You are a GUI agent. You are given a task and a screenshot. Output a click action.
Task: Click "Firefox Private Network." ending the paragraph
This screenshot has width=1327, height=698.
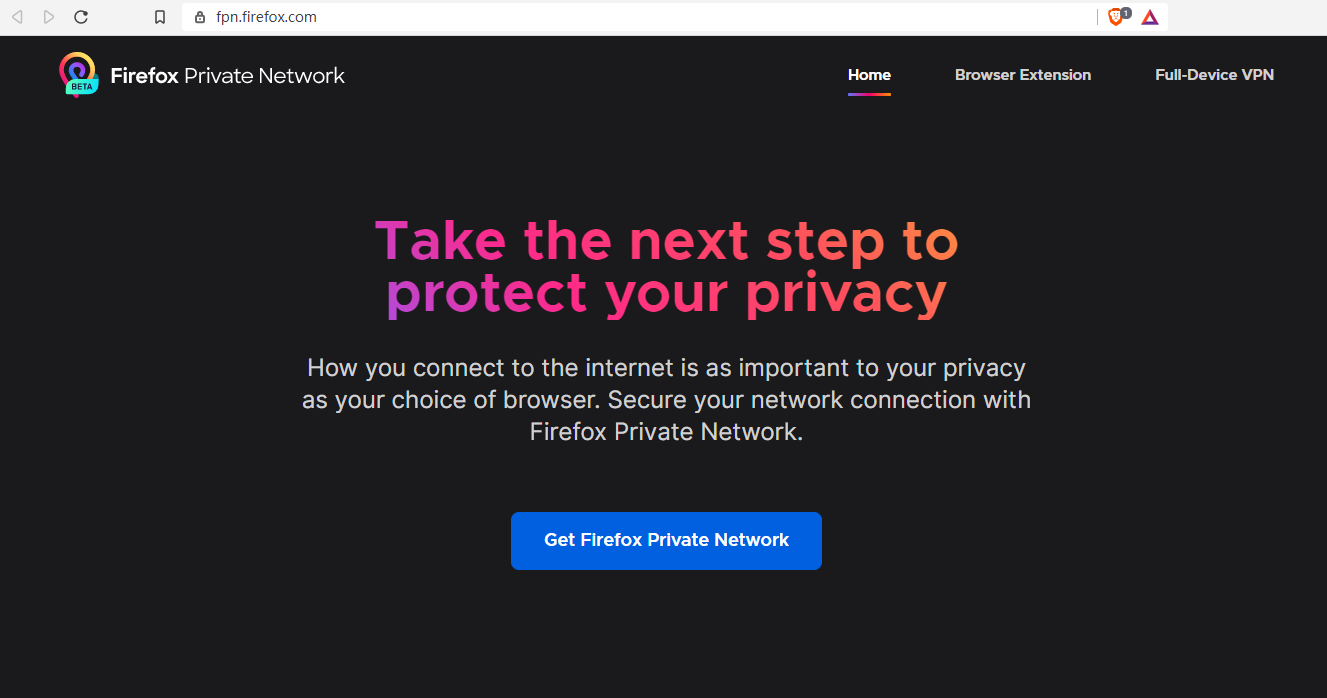pyautogui.click(x=666, y=432)
